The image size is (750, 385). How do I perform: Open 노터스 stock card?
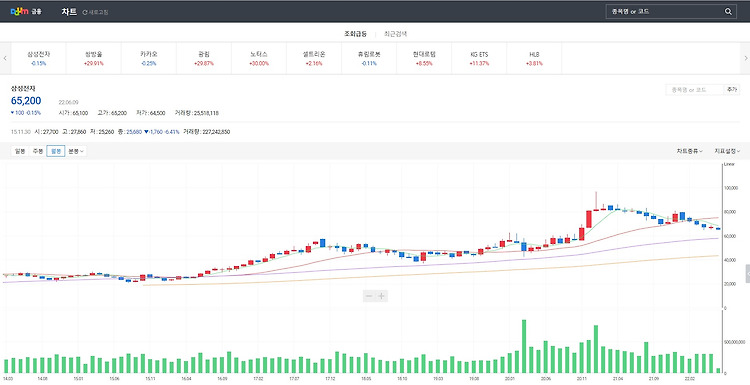click(259, 58)
